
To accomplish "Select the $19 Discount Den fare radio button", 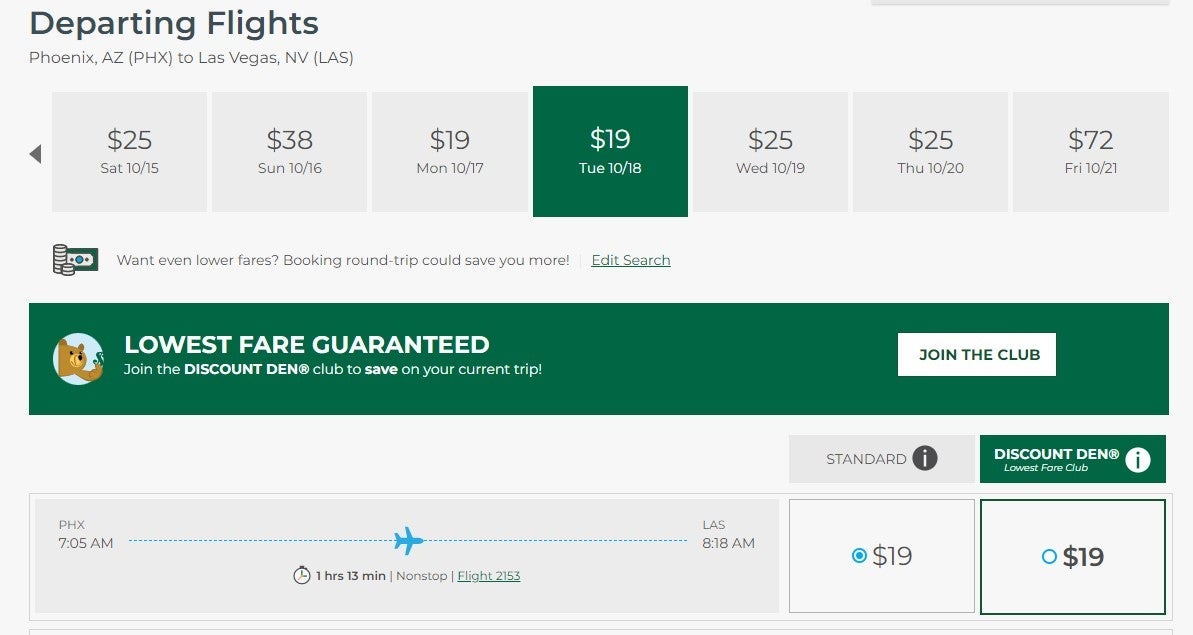I will 1049,557.
